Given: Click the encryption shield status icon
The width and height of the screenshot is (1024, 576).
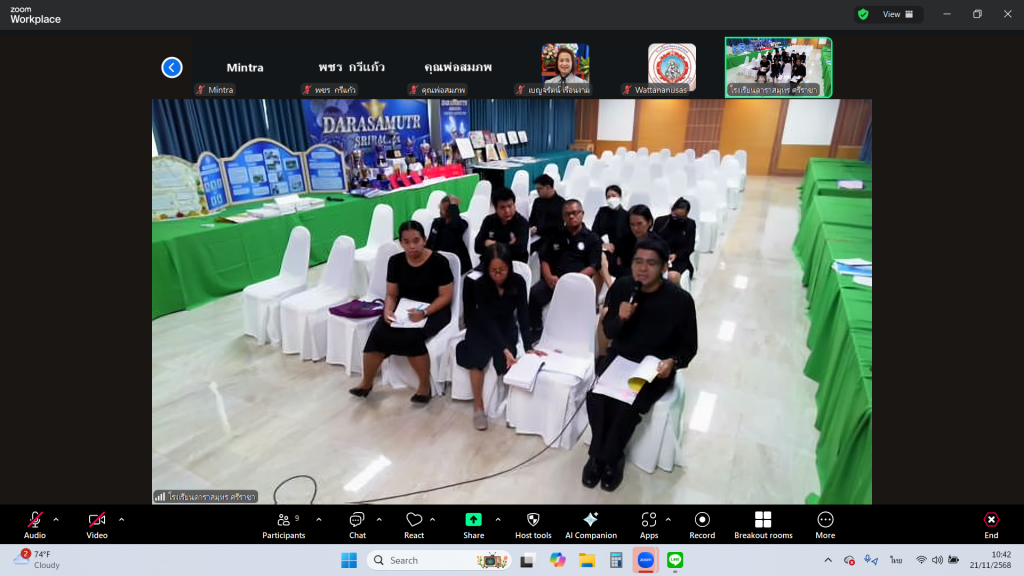Looking at the screenshot, I should coord(862,14).
